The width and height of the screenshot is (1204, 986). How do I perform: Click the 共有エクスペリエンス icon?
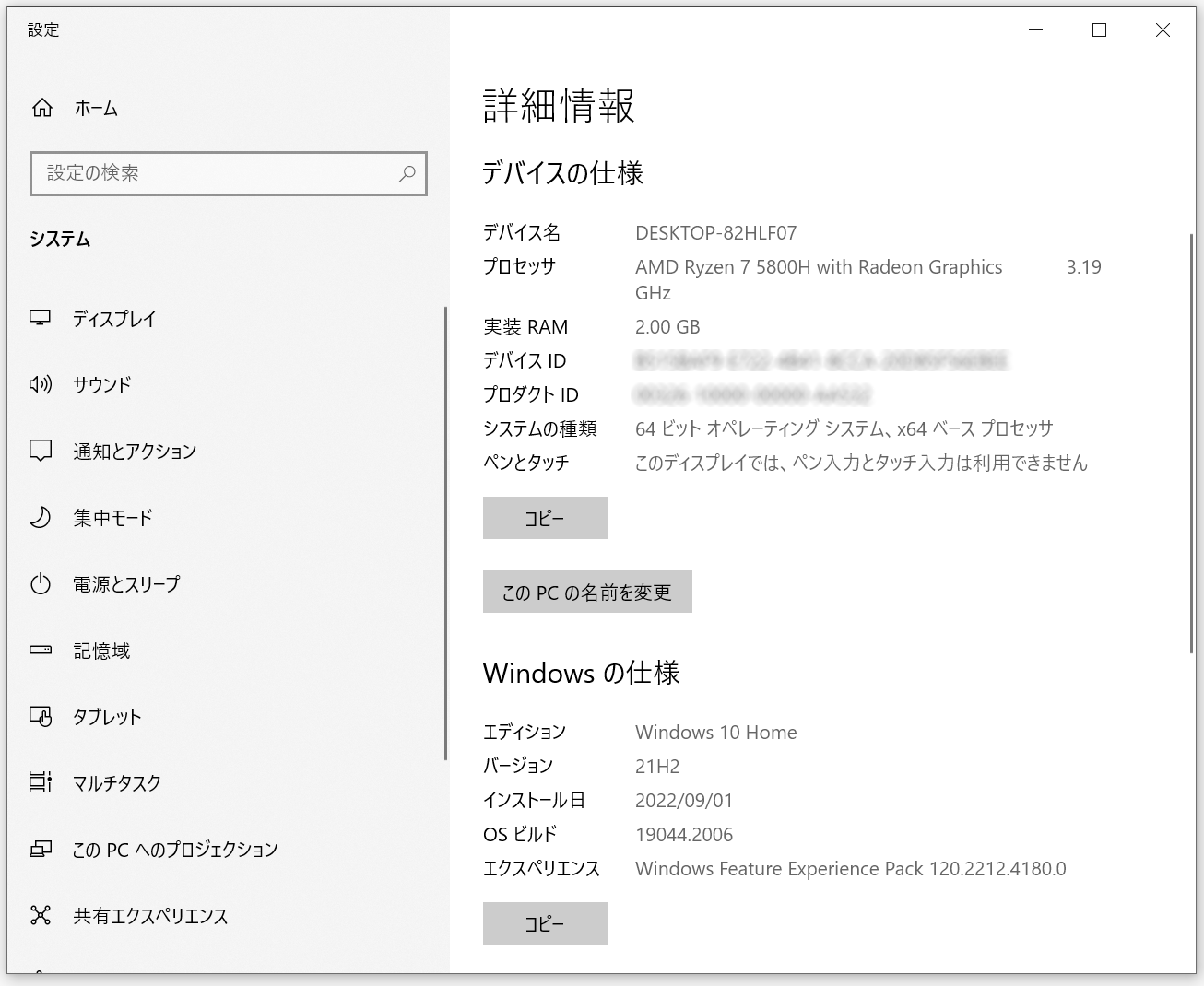pyautogui.click(x=41, y=915)
